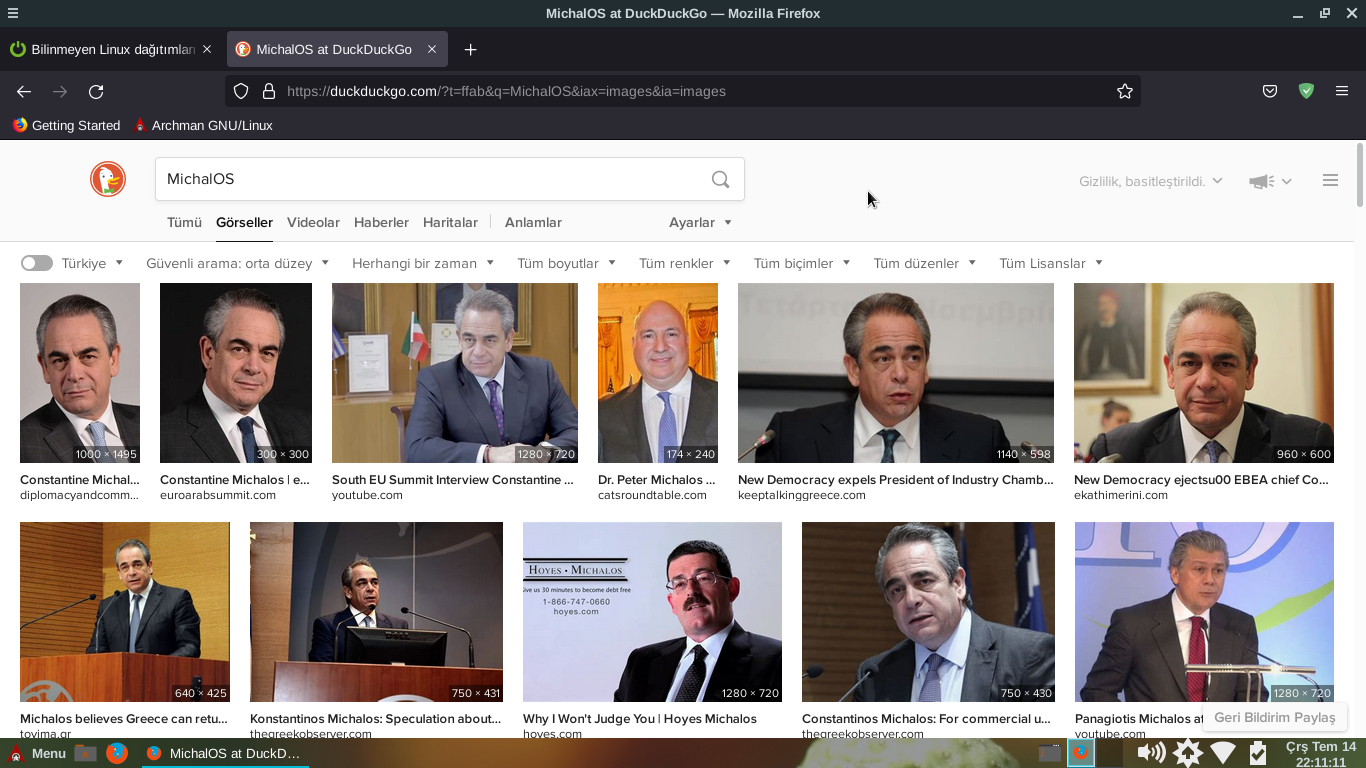The image size is (1366, 768).
Task: Open the volume control in system tray
Action: pyautogui.click(x=1151, y=753)
